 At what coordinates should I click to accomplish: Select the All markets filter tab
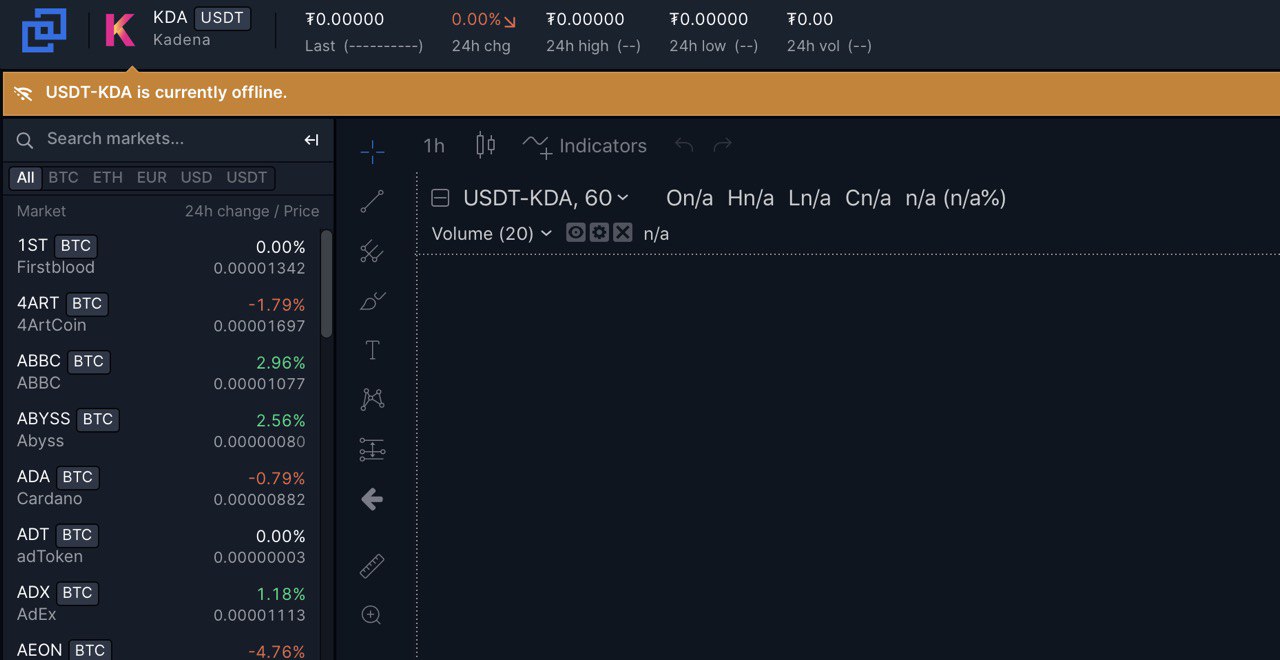25,178
